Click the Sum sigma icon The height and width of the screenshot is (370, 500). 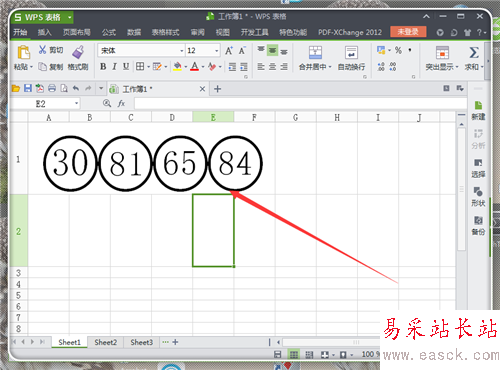pos(474,52)
